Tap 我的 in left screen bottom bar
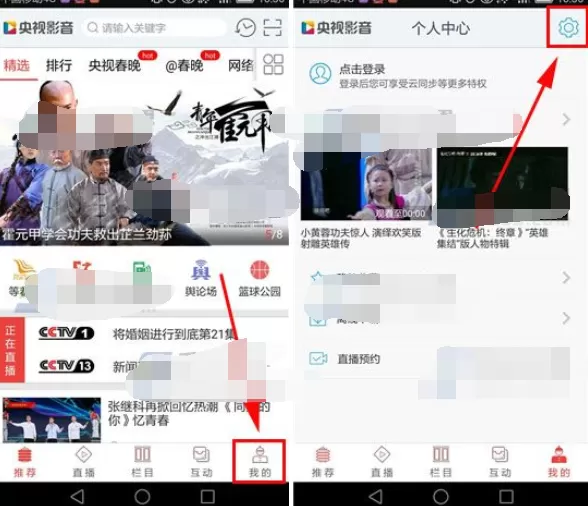The image size is (588, 506). (260, 462)
